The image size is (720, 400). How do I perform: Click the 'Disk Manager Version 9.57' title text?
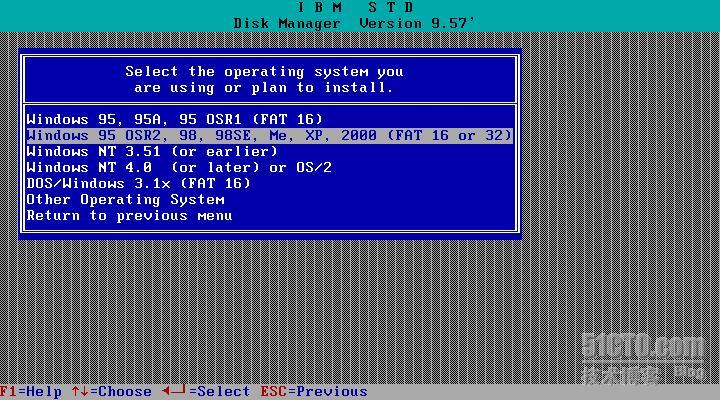click(x=354, y=23)
